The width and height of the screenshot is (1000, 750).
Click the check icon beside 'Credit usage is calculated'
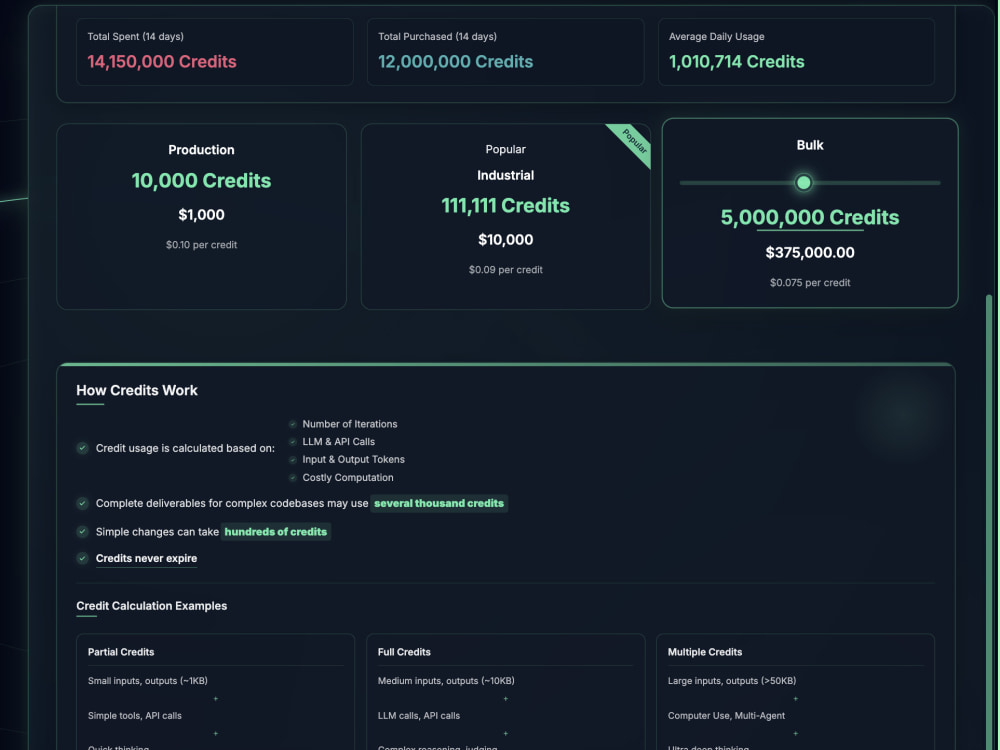[82, 448]
